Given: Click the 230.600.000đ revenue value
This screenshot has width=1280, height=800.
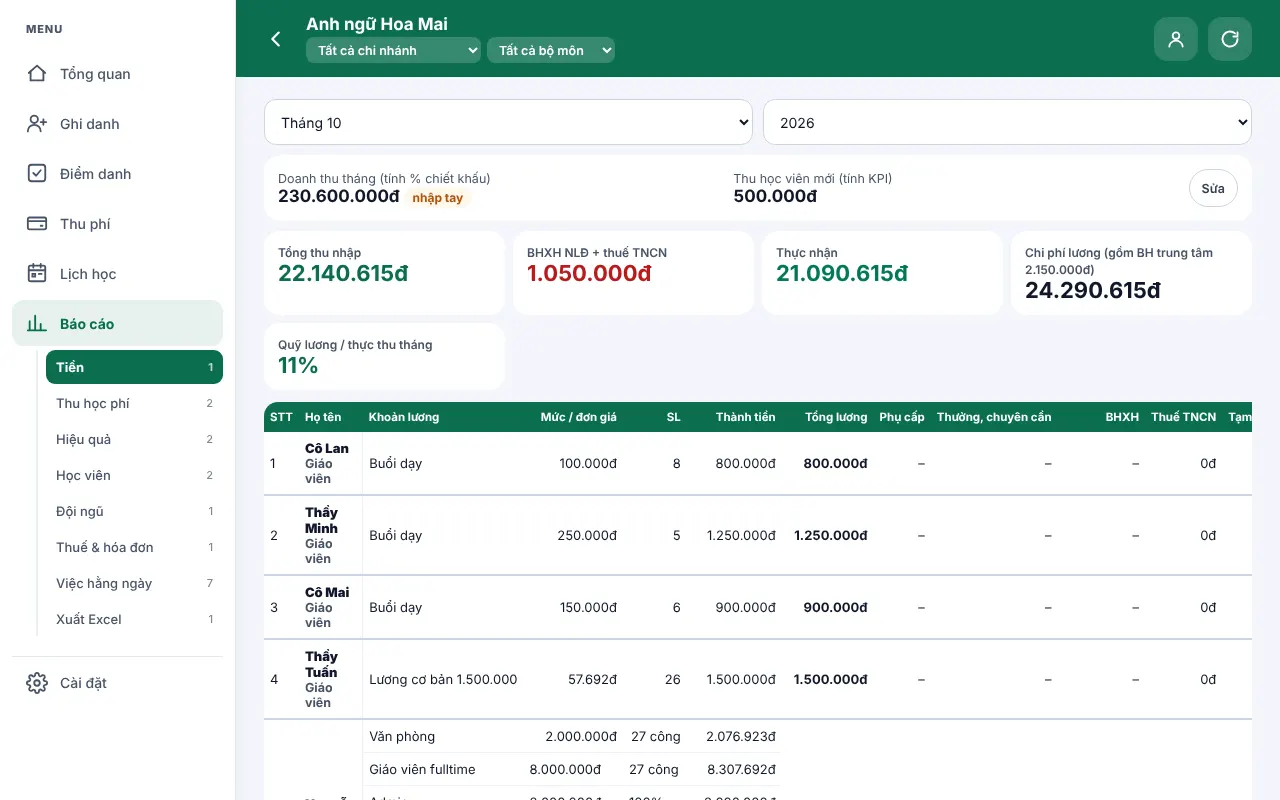Looking at the screenshot, I should (339, 196).
